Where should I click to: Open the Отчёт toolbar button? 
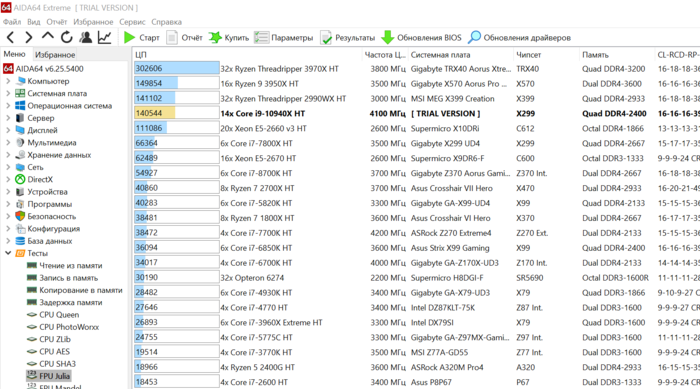point(185,38)
